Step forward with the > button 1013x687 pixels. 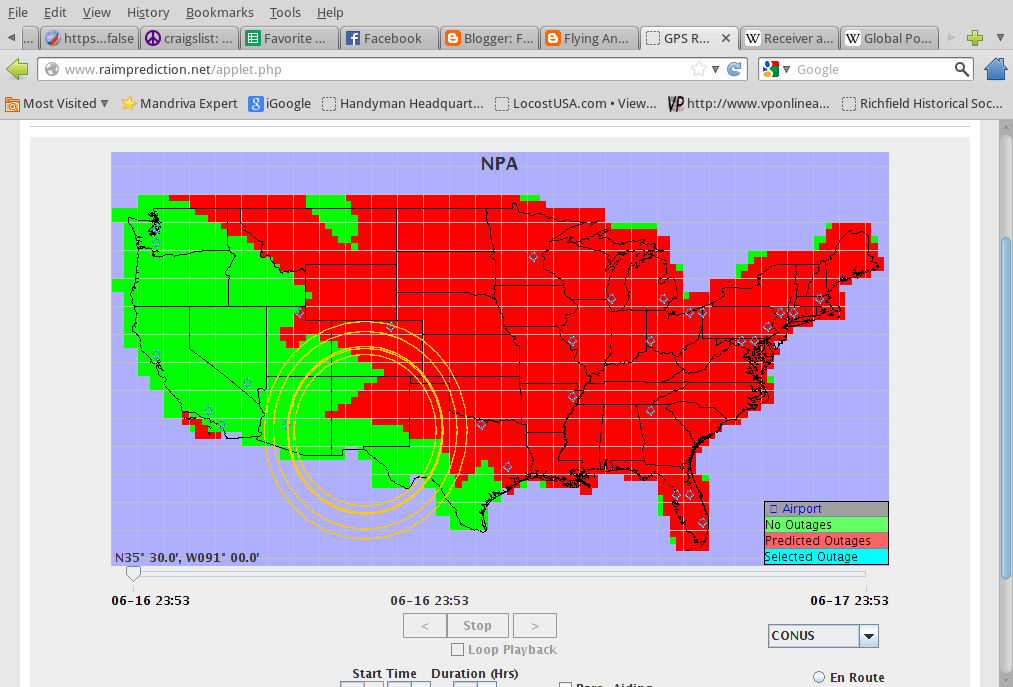535,626
